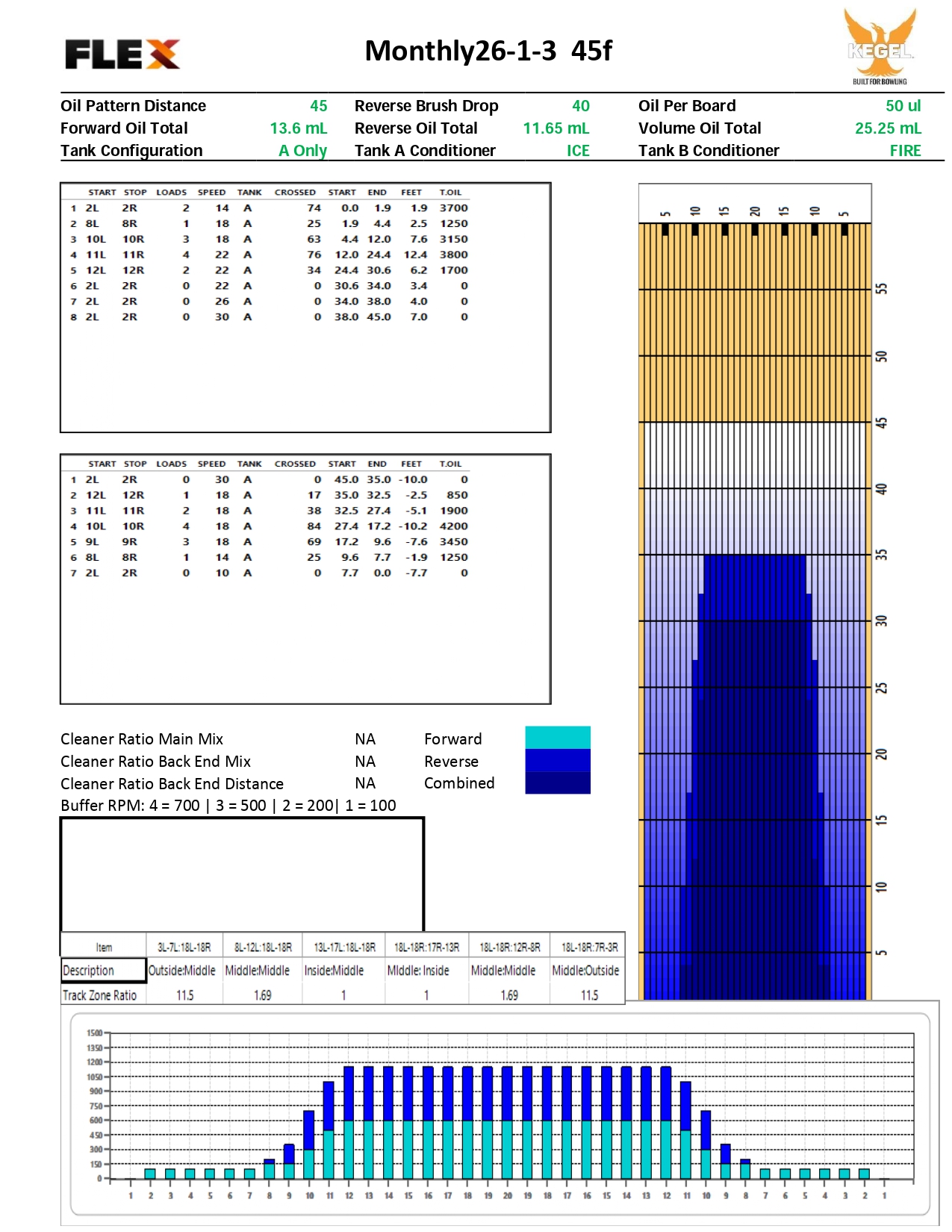Click the Tank B Conditioner FIRE value
Viewport: 952px width, 1232px height.
coord(905,151)
